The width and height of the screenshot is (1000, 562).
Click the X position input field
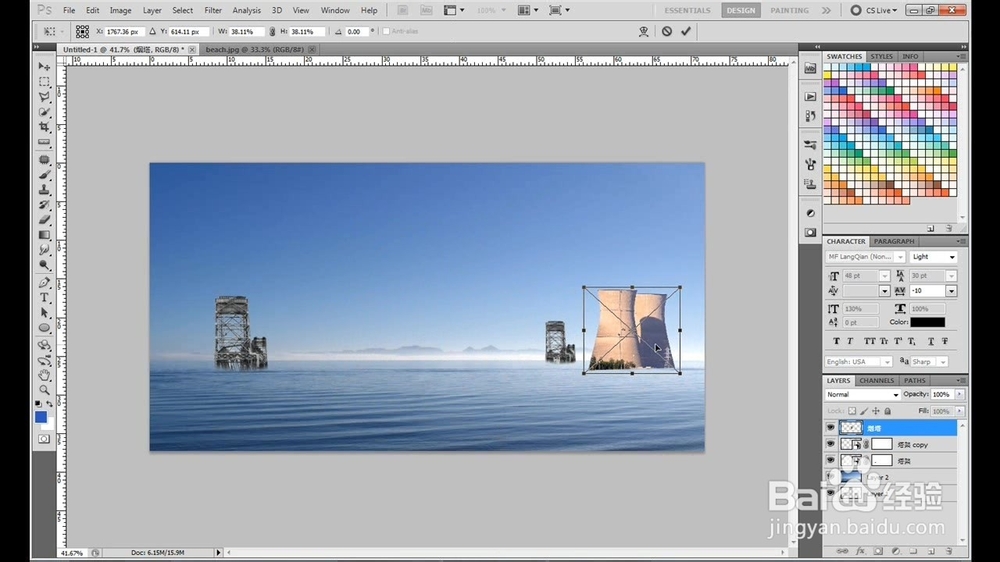tap(124, 31)
